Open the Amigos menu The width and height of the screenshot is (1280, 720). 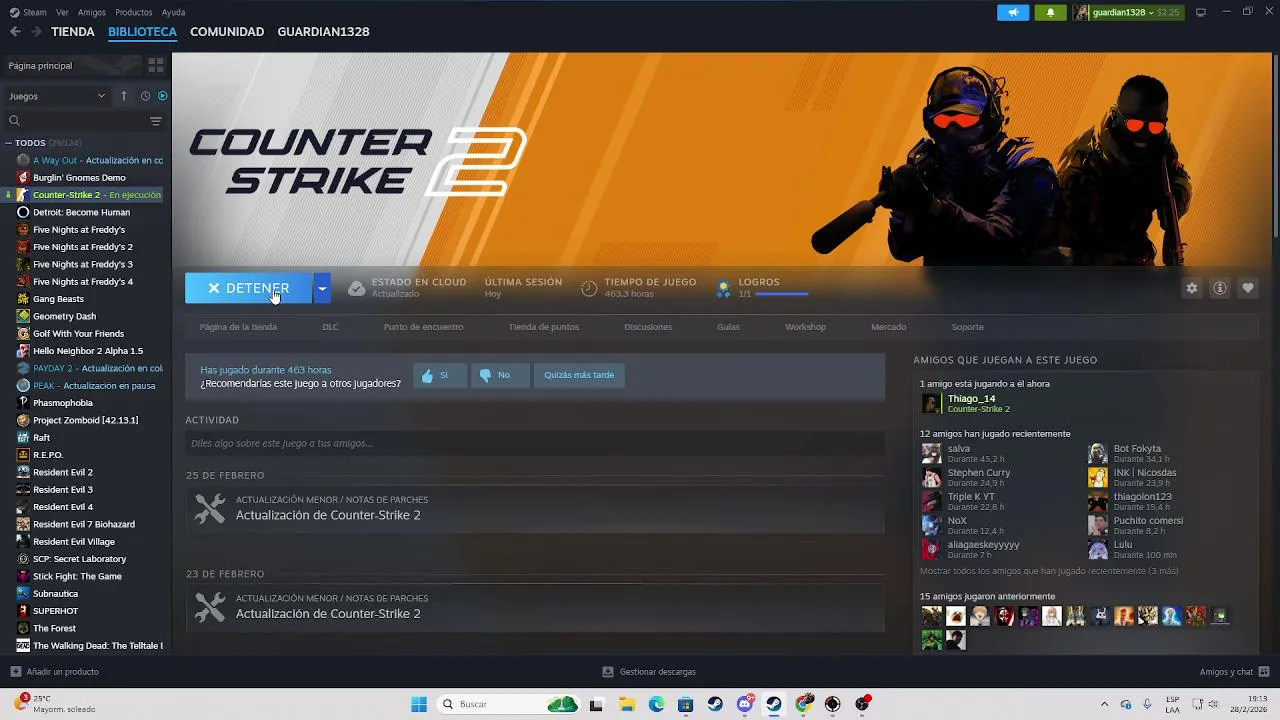click(x=92, y=12)
